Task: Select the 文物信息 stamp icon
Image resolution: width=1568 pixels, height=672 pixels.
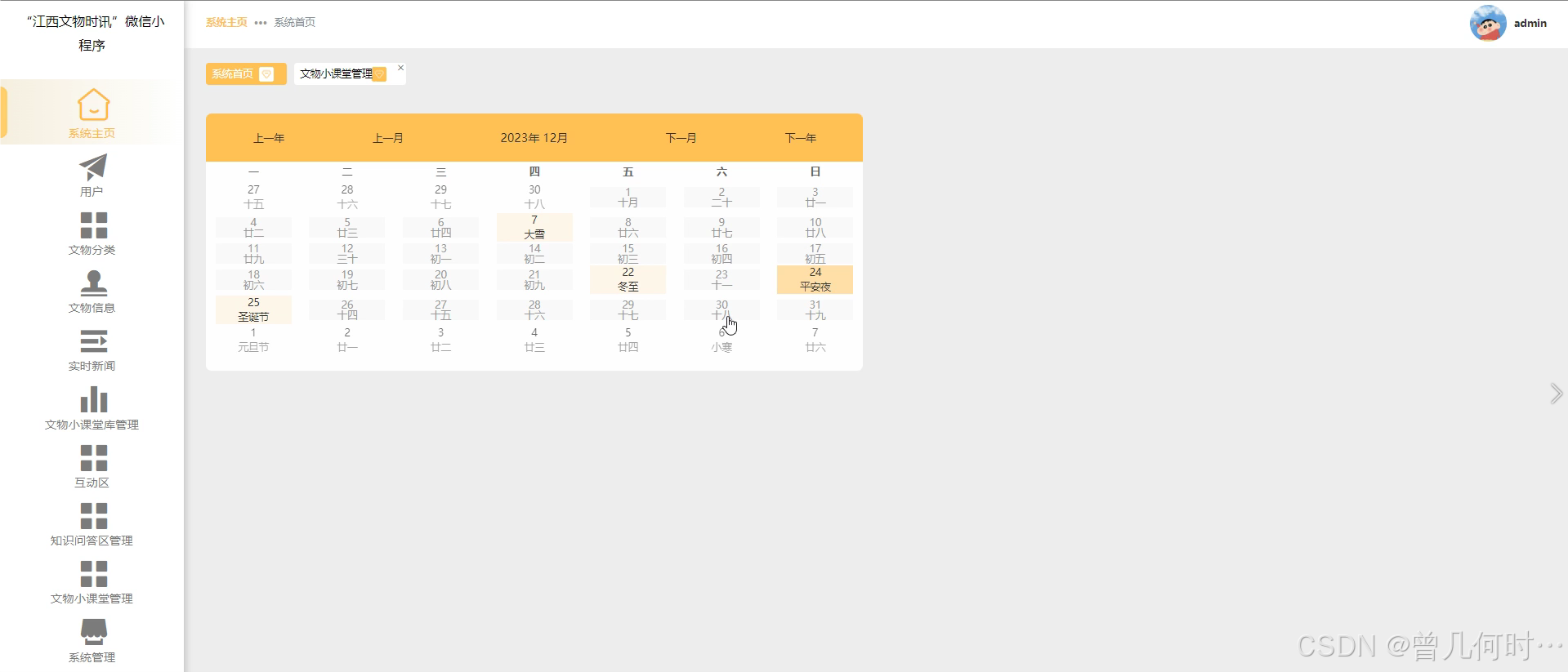Action: coord(93,283)
